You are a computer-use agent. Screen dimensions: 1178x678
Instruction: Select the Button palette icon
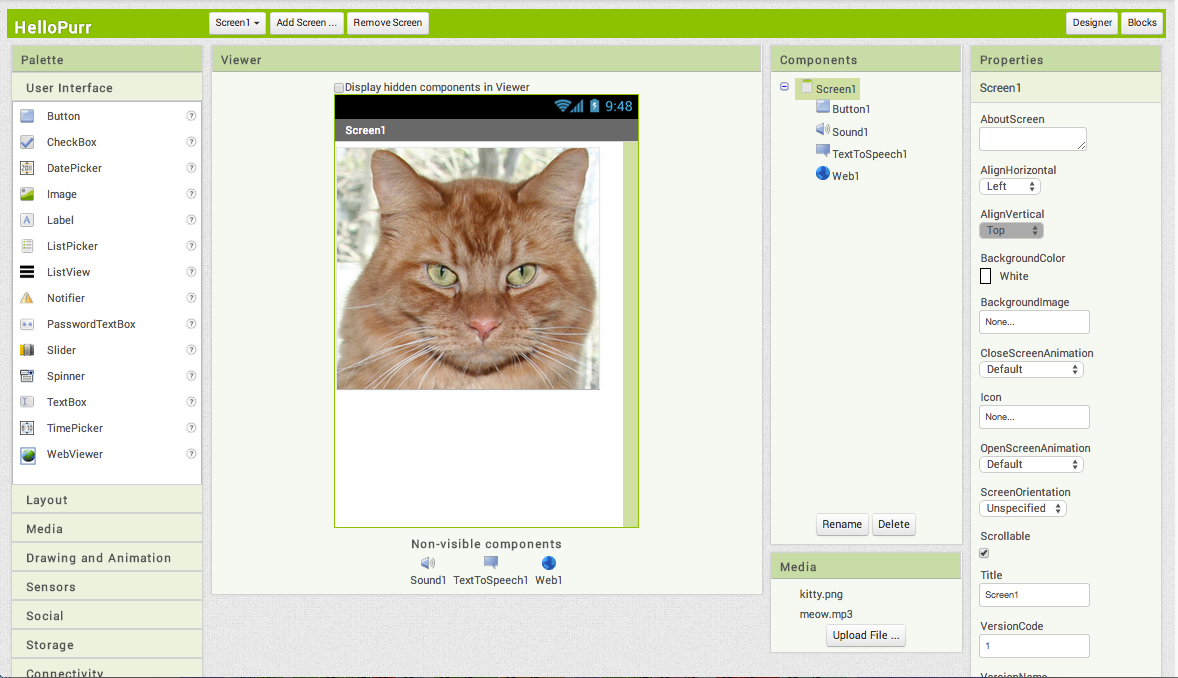click(x=27, y=116)
